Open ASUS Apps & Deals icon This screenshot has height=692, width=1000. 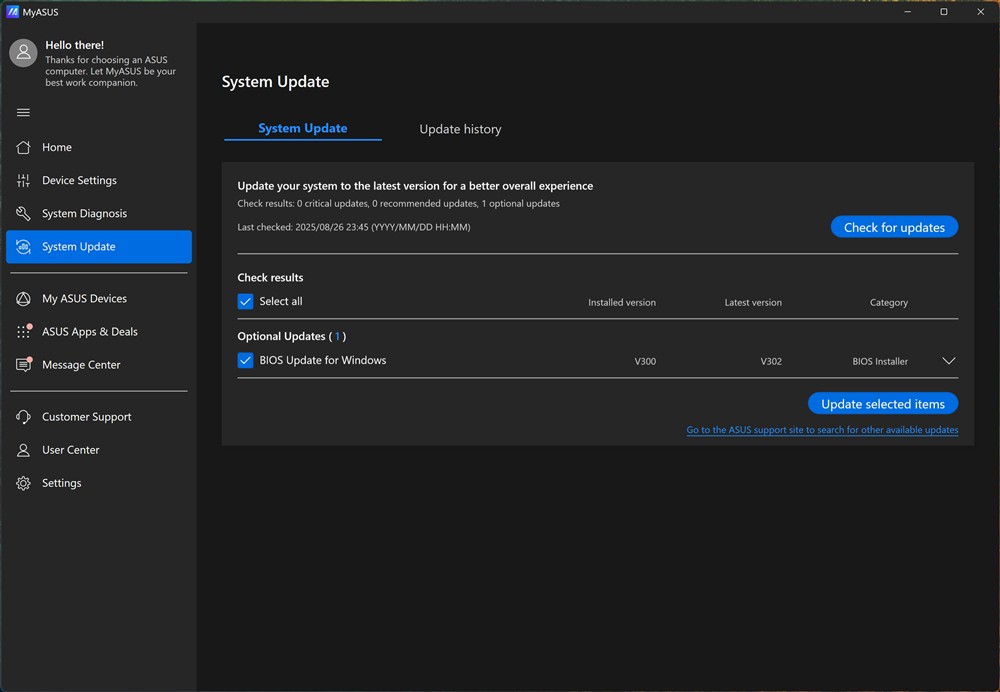24,331
